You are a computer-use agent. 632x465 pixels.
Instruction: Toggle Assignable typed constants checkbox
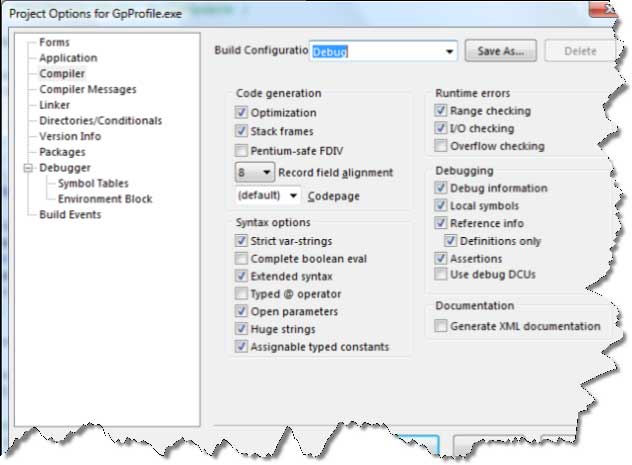coord(241,347)
